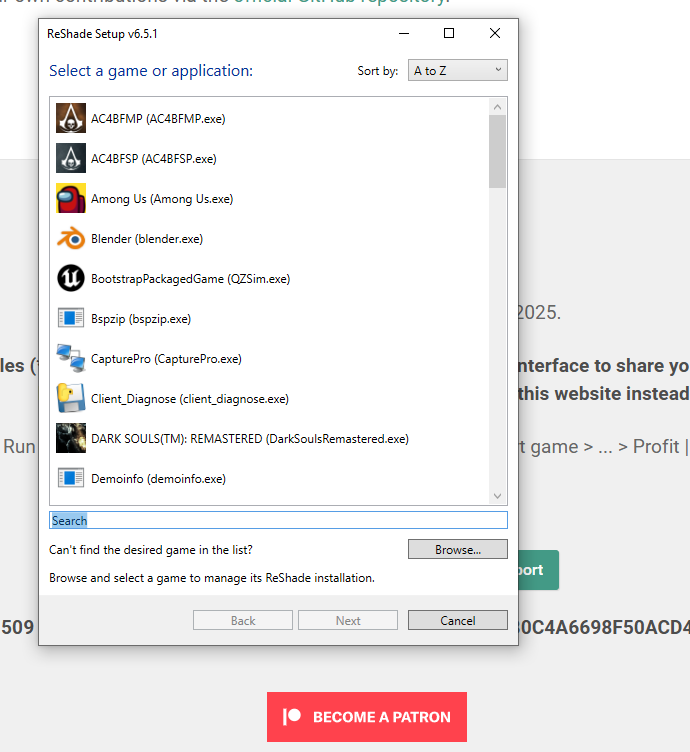The width and height of the screenshot is (690, 752).
Task: Click the Dark Souls Remastered icon
Action: [x=71, y=438]
